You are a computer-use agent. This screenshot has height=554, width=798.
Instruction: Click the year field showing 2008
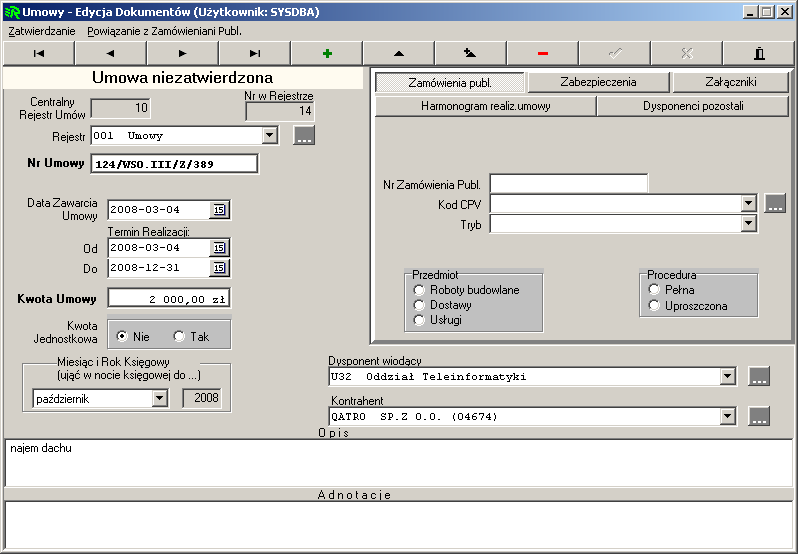[x=202, y=398]
